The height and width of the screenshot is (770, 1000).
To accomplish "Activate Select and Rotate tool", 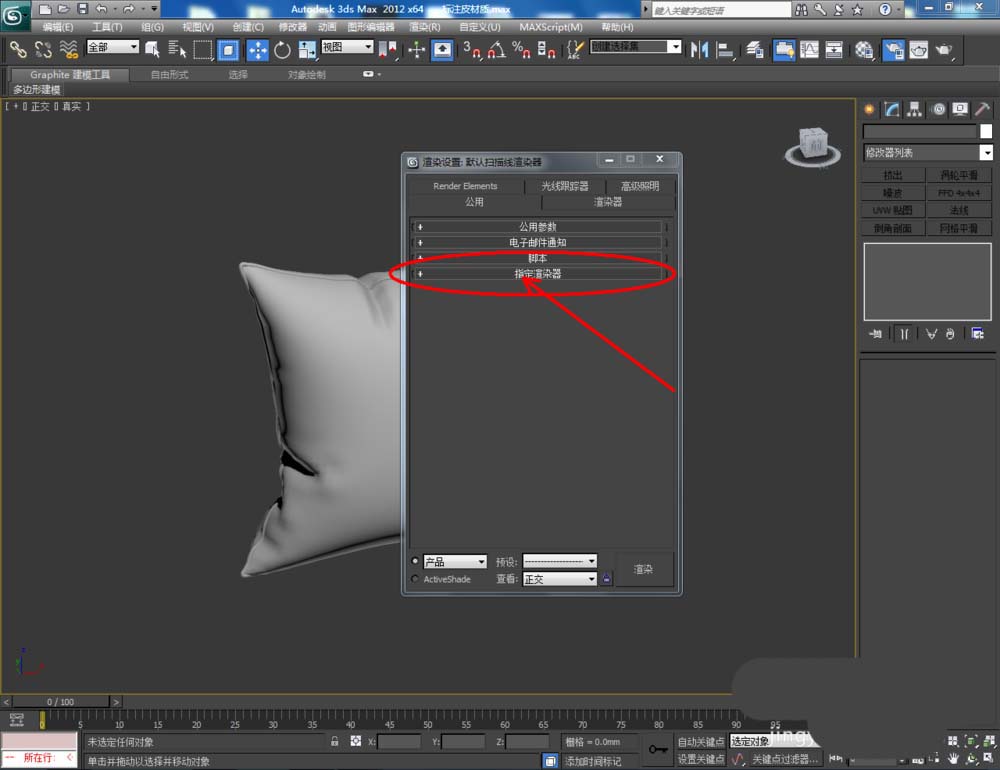I will point(282,50).
